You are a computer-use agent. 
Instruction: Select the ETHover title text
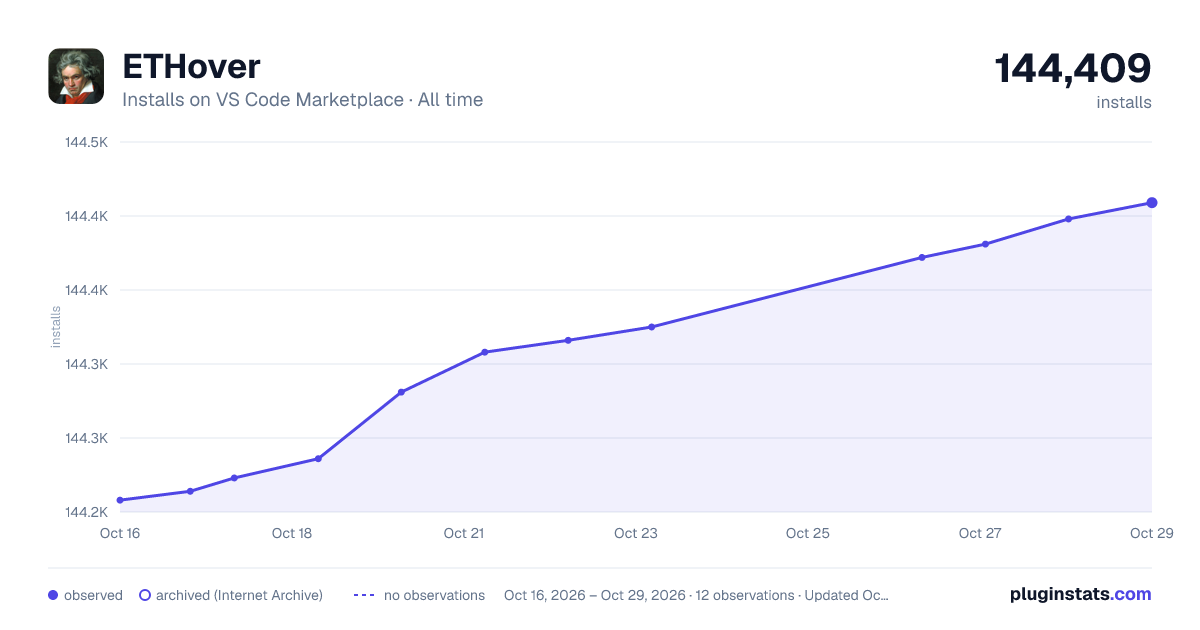pos(191,66)
